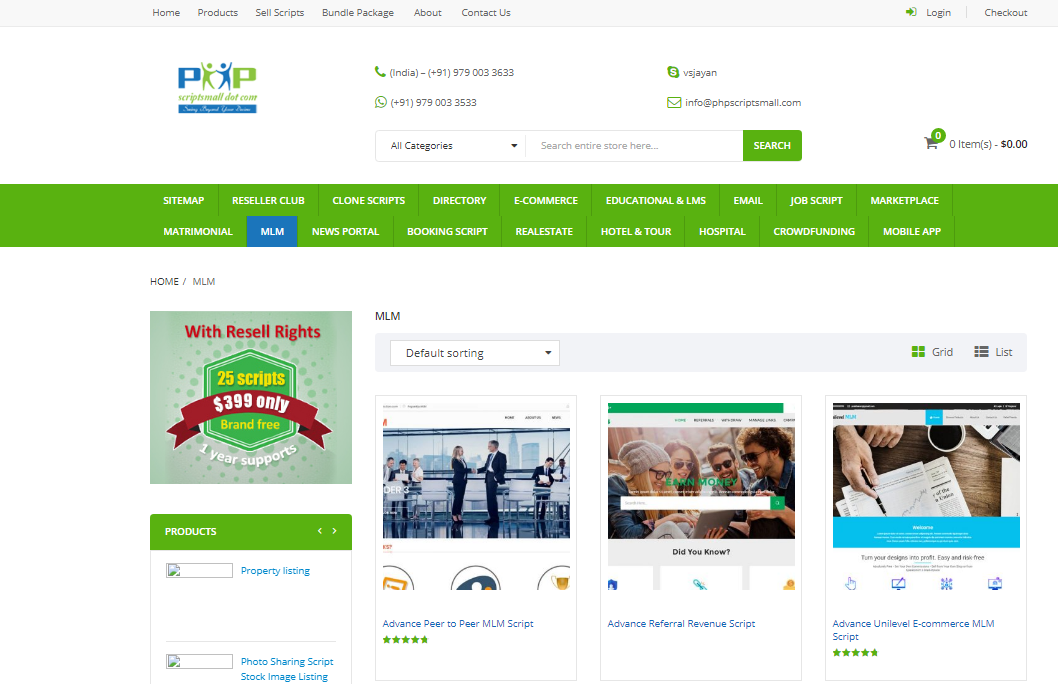This screenshot has height=684, width=1058.
Task: Open the E-COMMERCE menu item
Action: point(544,200)
